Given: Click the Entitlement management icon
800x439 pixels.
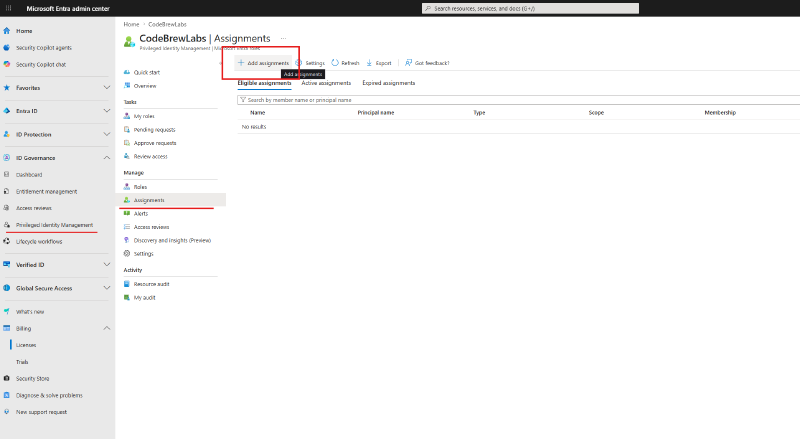Looking at the screenshot, I should (7, 191).
